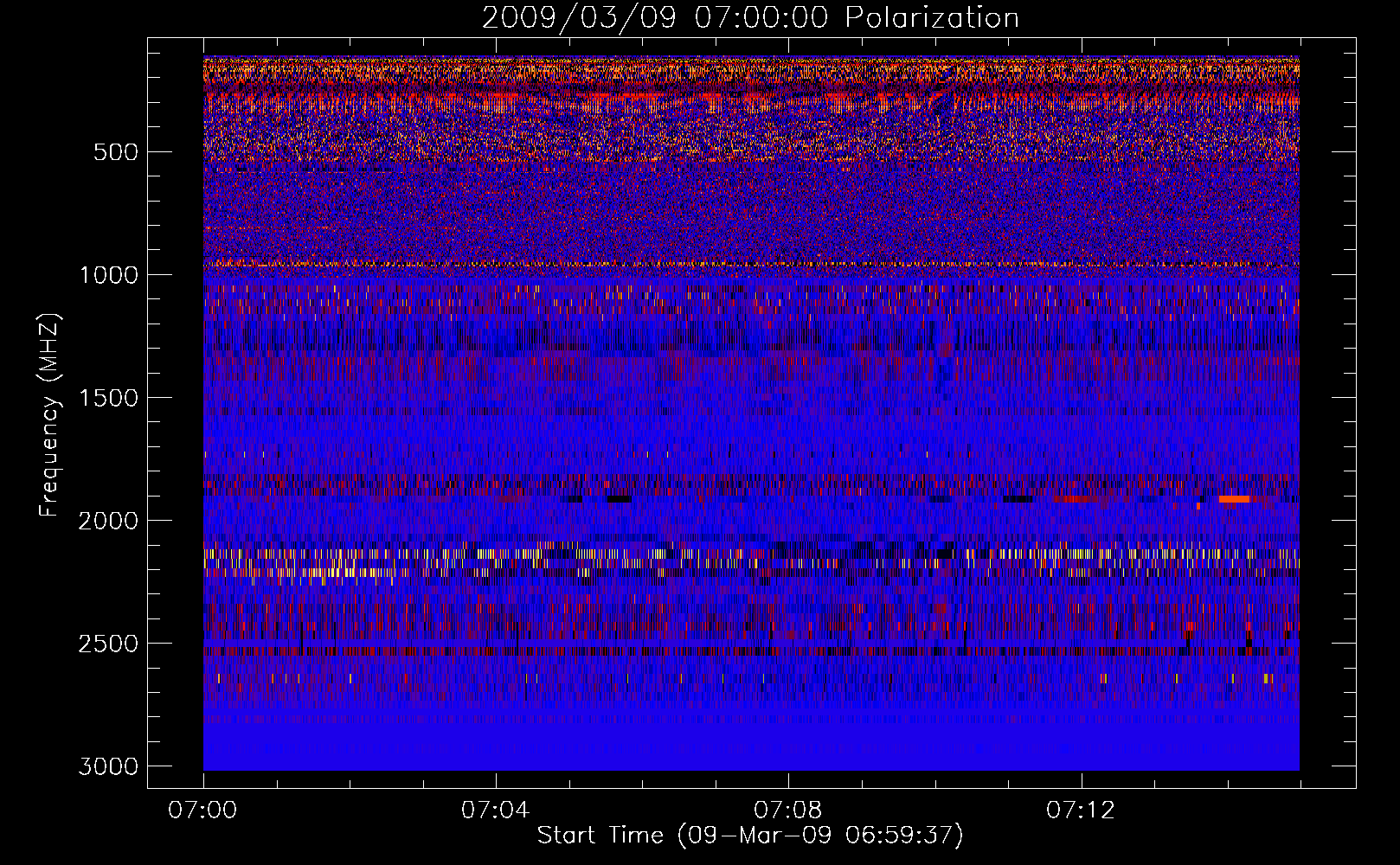Screen dimensions: 1400x865
Task: Click the bright orange-red burst near 1900 MHz
Action: [1234, 499]
